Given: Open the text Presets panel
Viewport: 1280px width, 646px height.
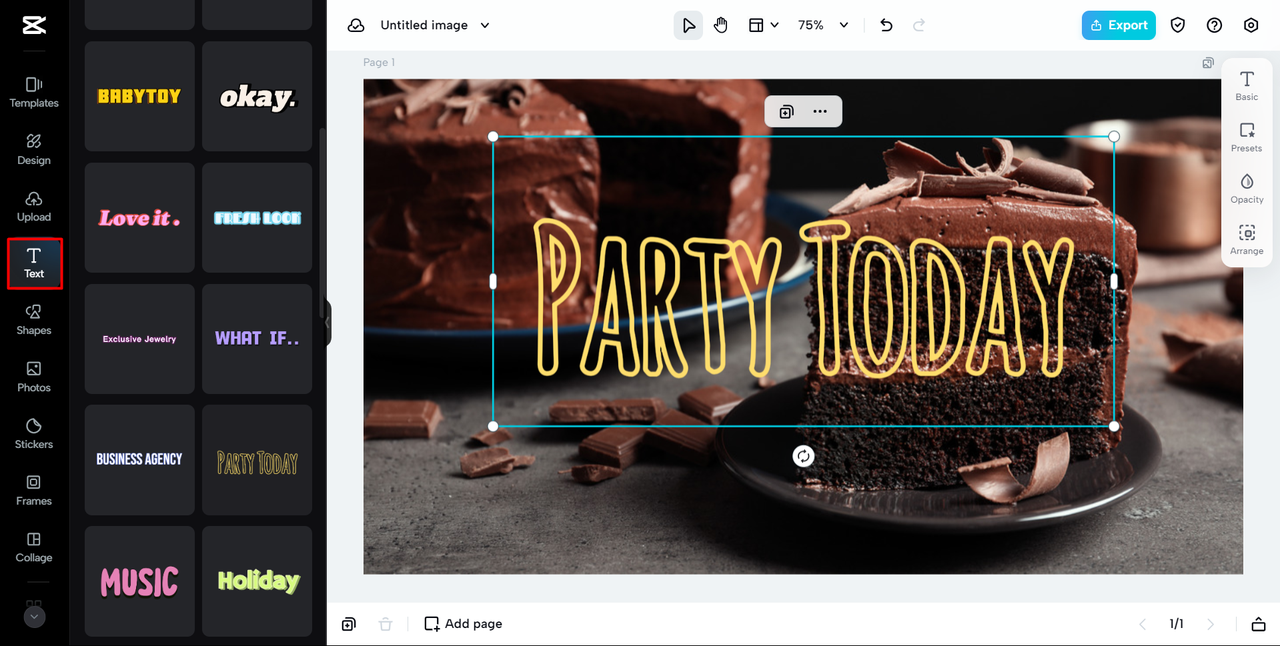Looking at the screenshot, I should pos(1247,137).
